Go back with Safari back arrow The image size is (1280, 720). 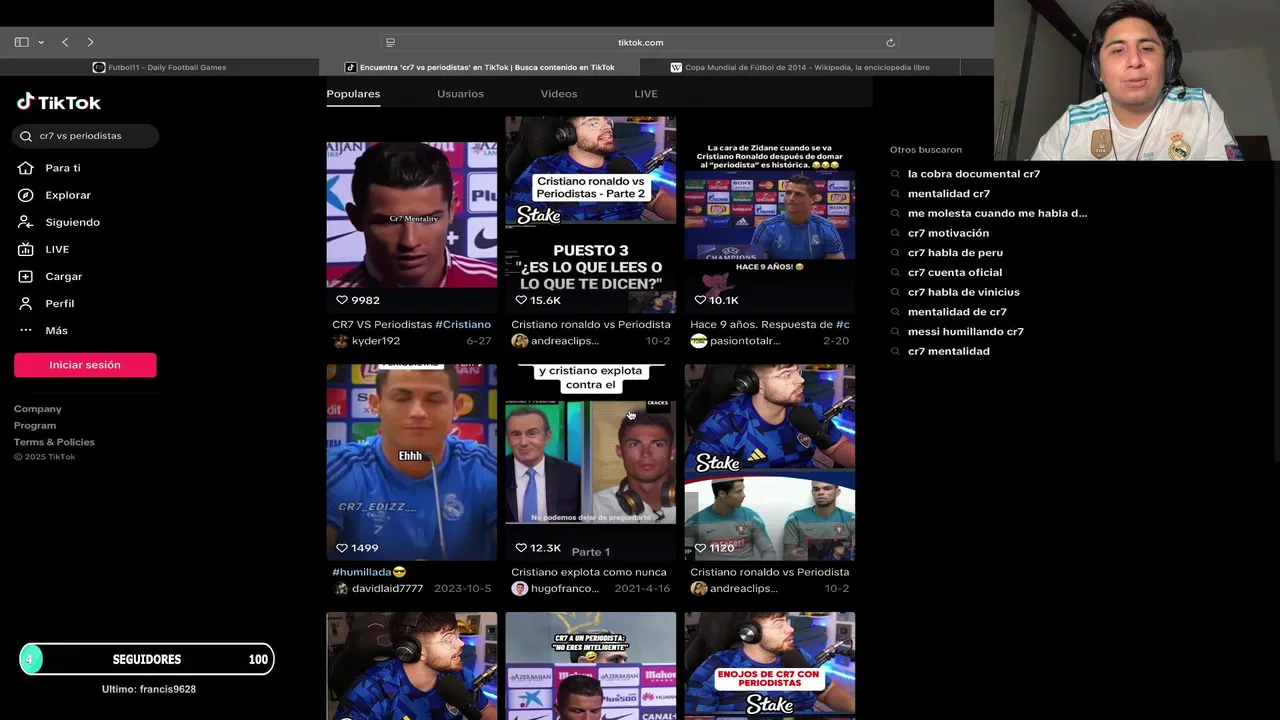click(x=65, y=42)
